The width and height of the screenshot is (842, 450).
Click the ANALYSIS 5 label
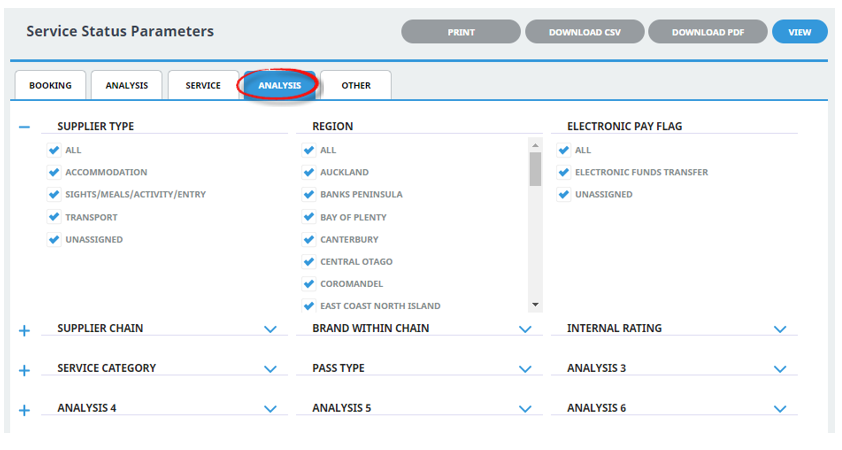click(342, 408)
